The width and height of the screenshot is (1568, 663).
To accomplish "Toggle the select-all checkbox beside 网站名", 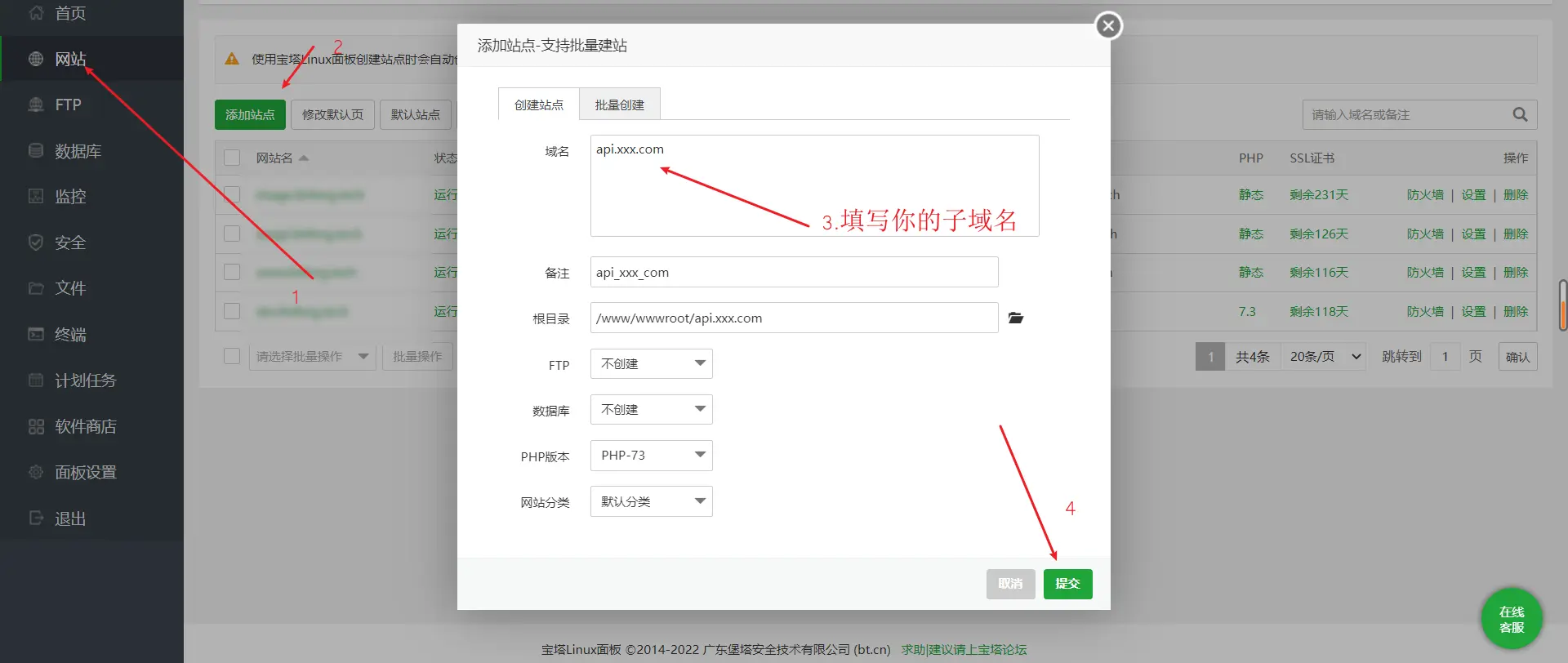I will tap(232, 158).
